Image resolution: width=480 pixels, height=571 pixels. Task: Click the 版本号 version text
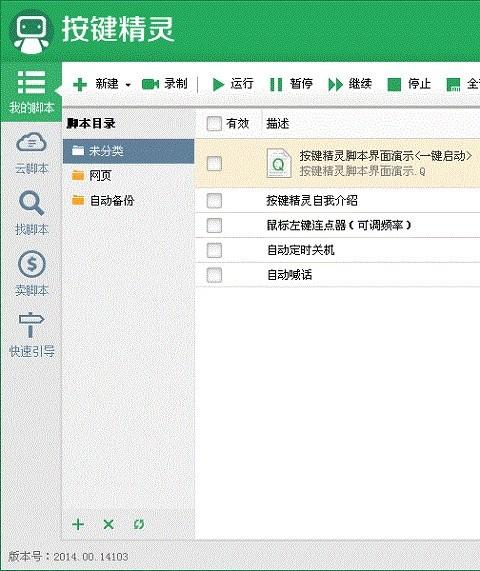pos(68,556)
